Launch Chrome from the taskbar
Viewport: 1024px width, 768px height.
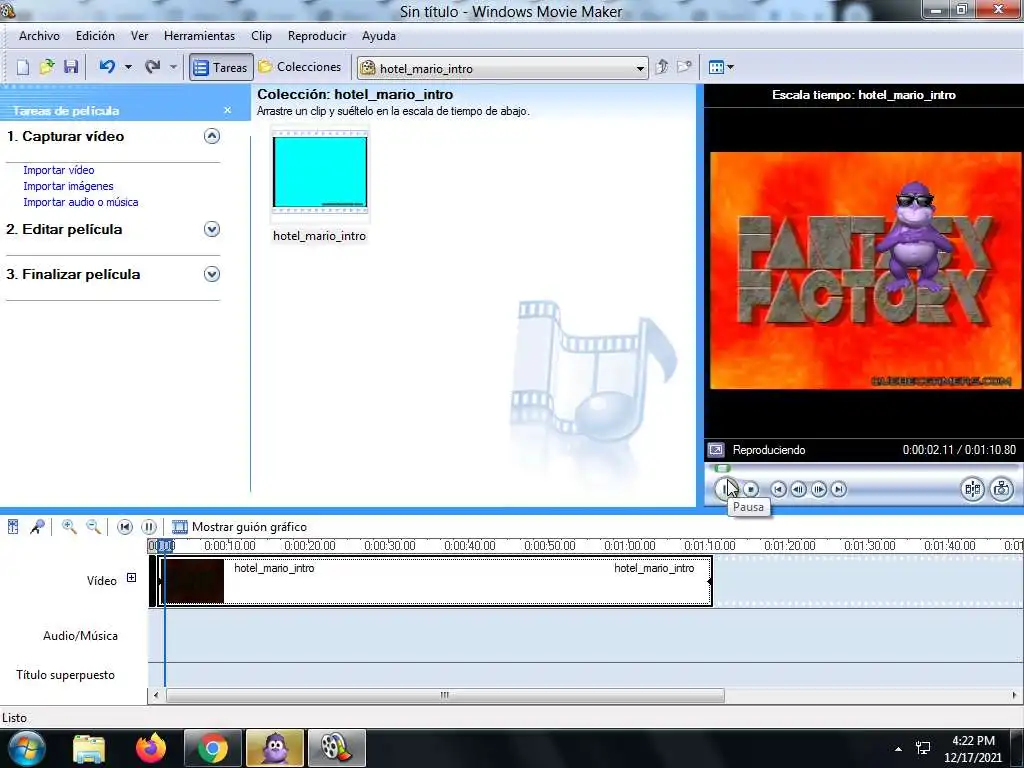point(213,748)
